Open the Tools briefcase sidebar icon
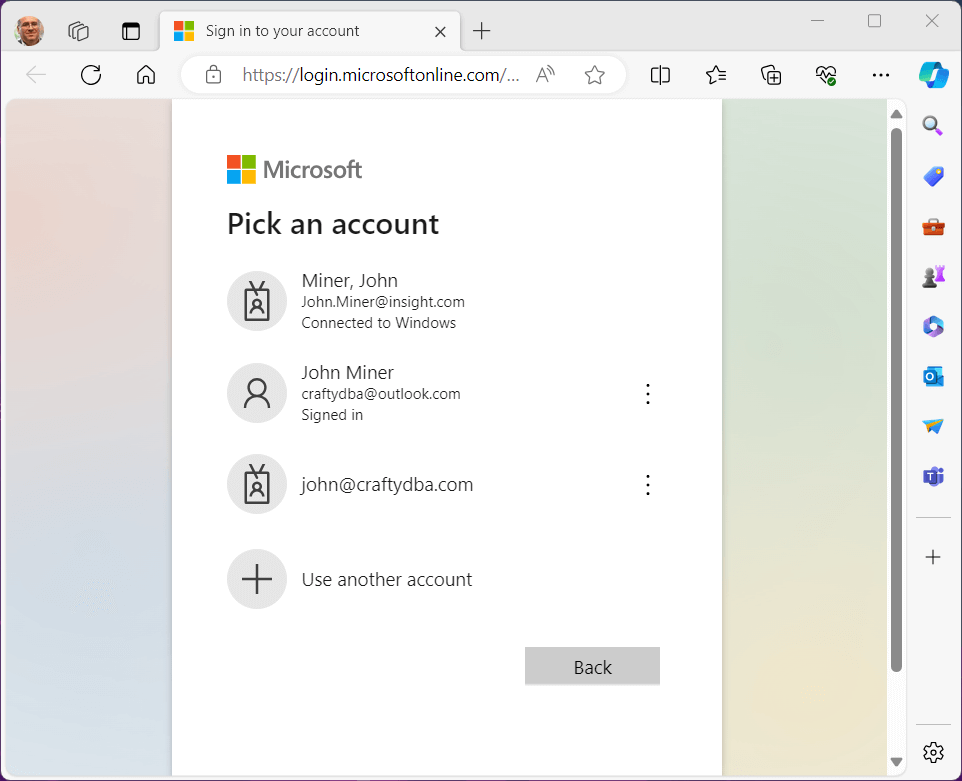This screenshot has height=781, width=962. pyautogui.click(x=933, y=226)
